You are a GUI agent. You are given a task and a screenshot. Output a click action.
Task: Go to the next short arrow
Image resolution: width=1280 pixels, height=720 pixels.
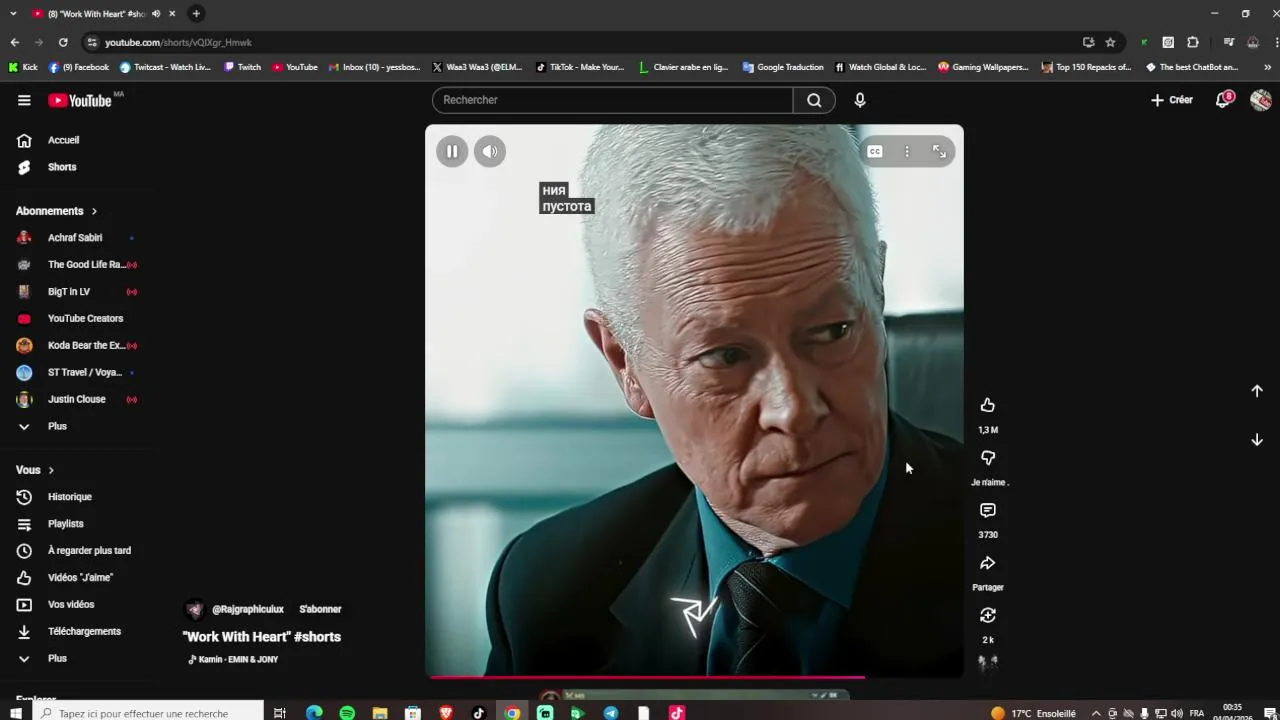coord(1257,440)
